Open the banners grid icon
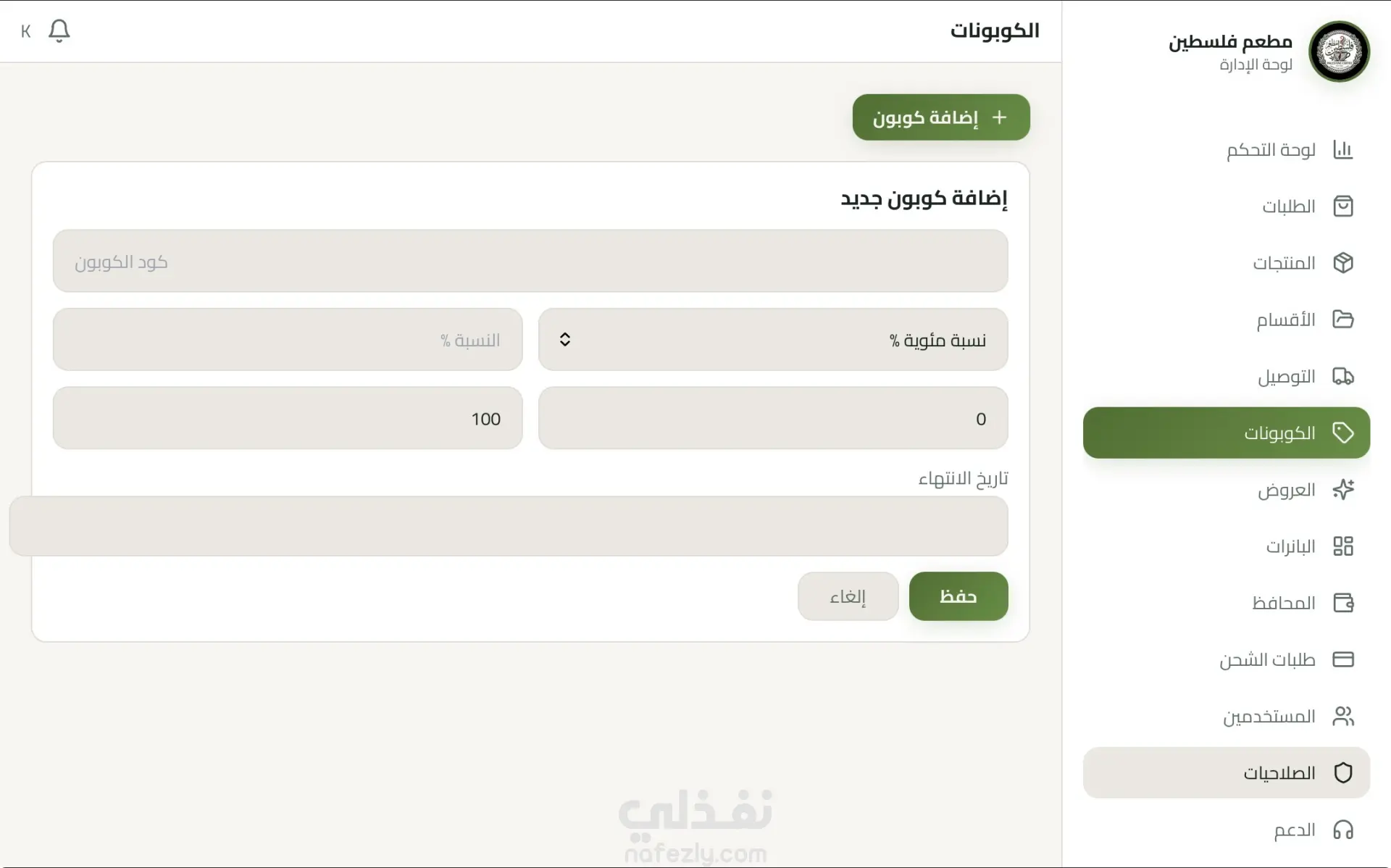This screenshot has height=868, width=1391. point(1342,546)
